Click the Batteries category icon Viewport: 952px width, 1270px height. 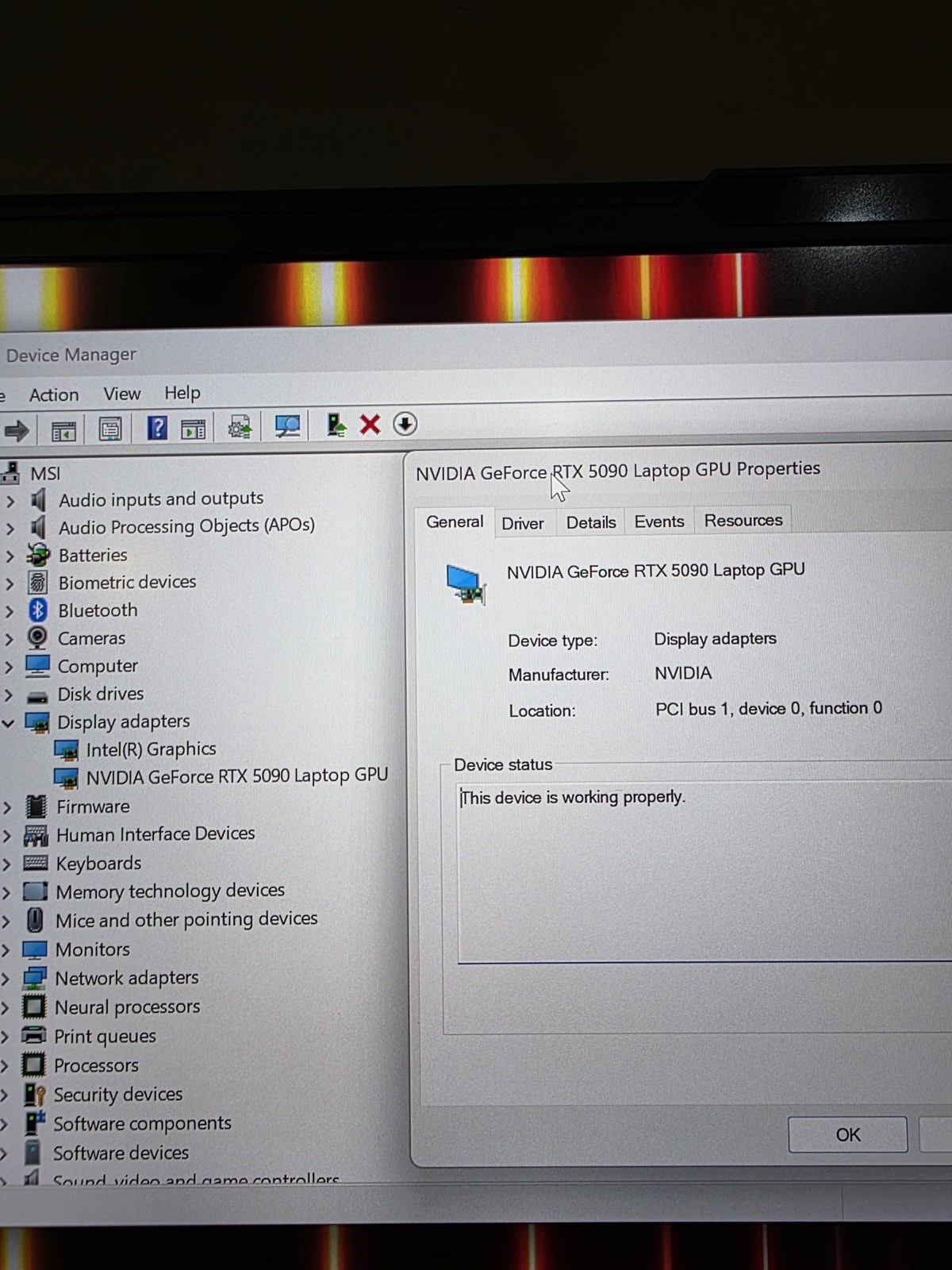(x=37, y=554)
